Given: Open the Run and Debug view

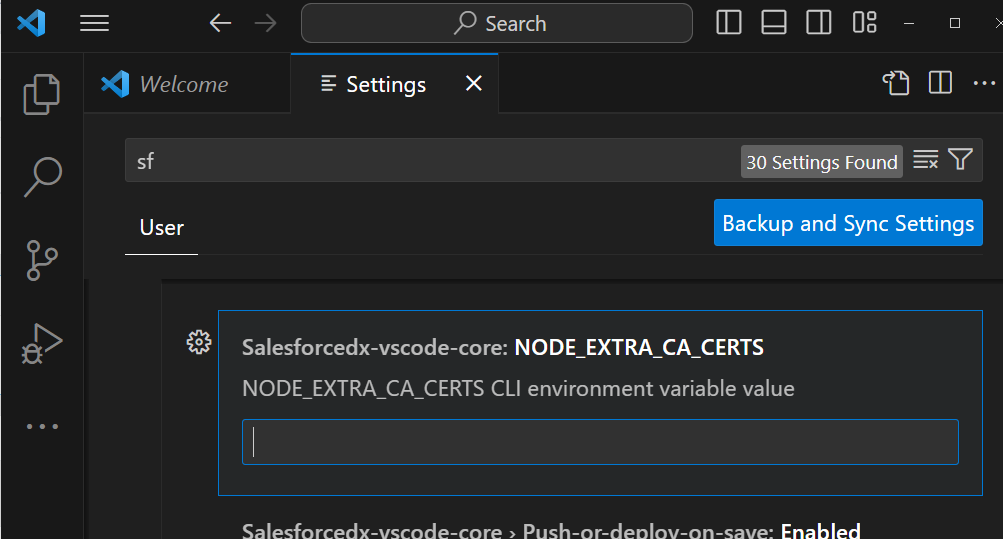Looking at the screenshot, I should click(42, 344).
